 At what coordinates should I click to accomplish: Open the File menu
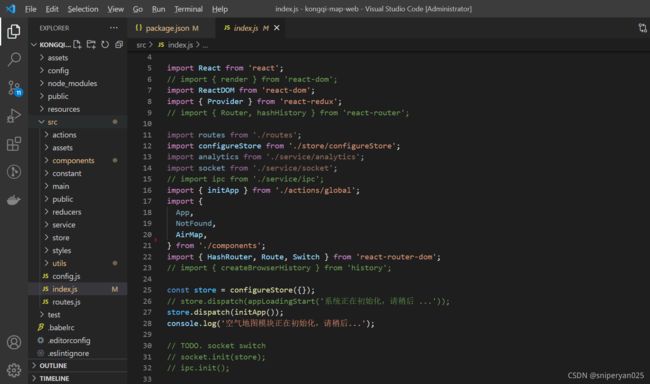tap(31, 9)
